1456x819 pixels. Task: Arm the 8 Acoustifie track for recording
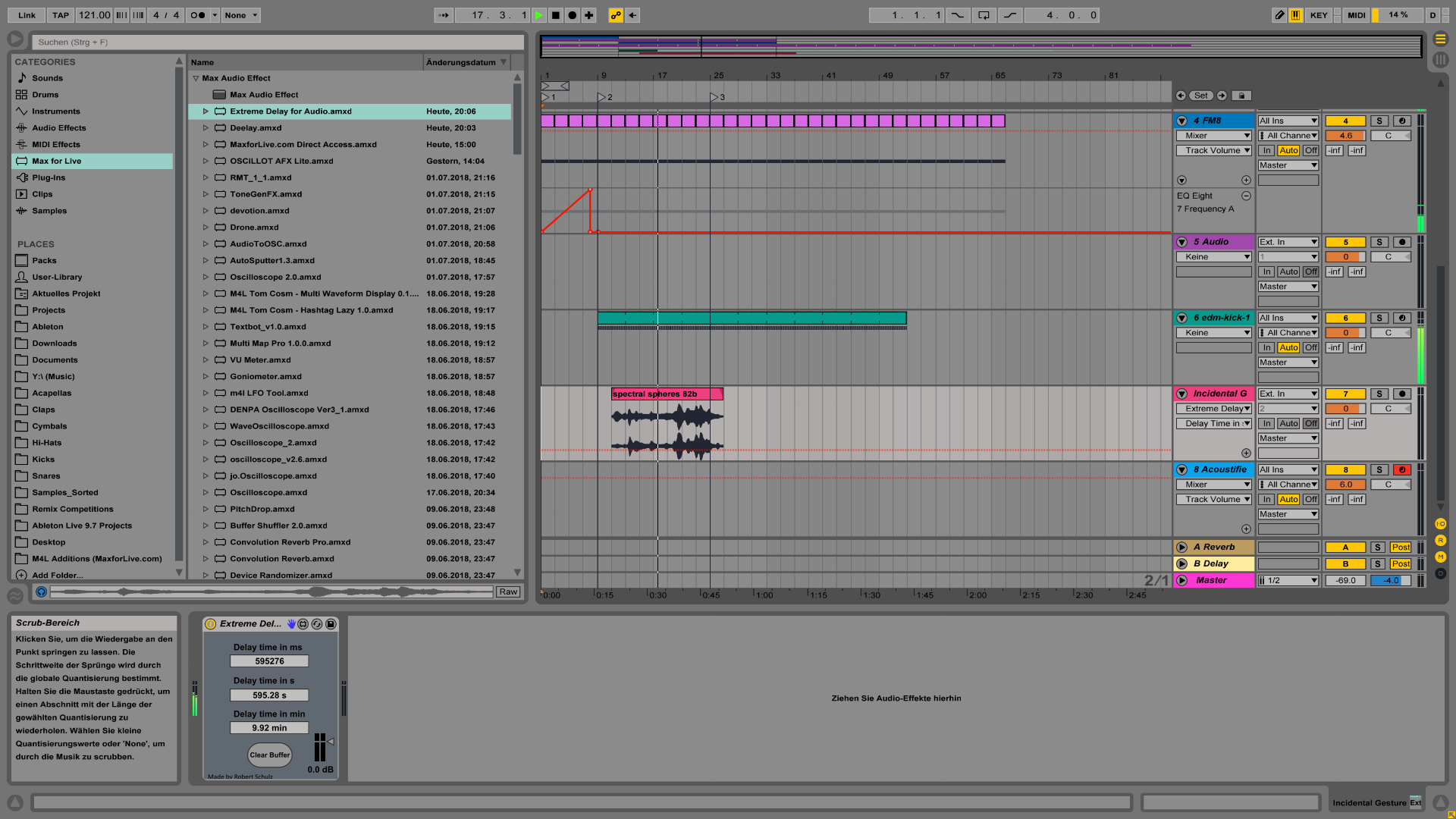pos(1401,470)
